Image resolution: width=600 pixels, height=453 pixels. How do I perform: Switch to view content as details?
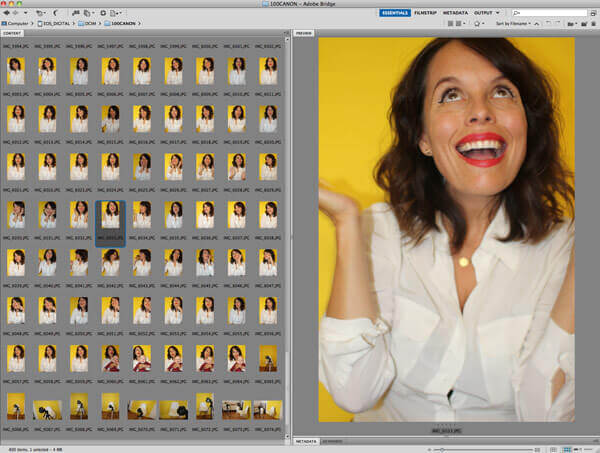coord(577,450)
